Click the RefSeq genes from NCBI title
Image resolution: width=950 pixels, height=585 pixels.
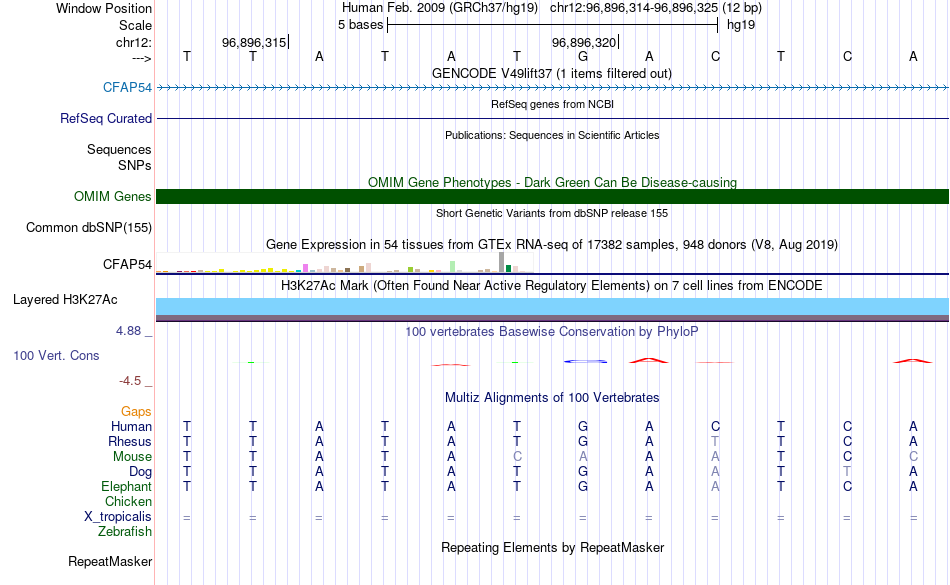553,104
